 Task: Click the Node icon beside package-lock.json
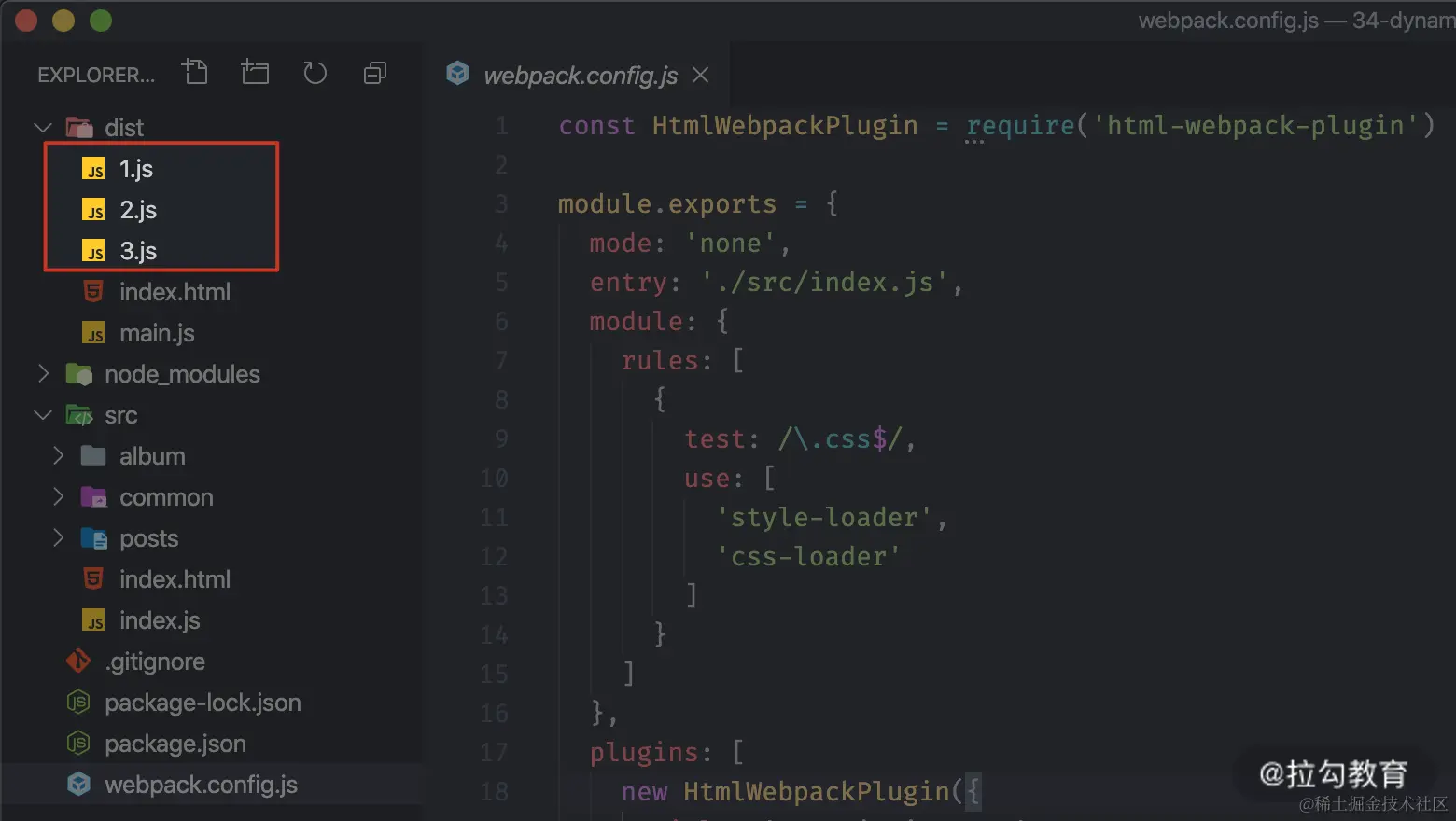pyautogui.click(x=78, y=702)
